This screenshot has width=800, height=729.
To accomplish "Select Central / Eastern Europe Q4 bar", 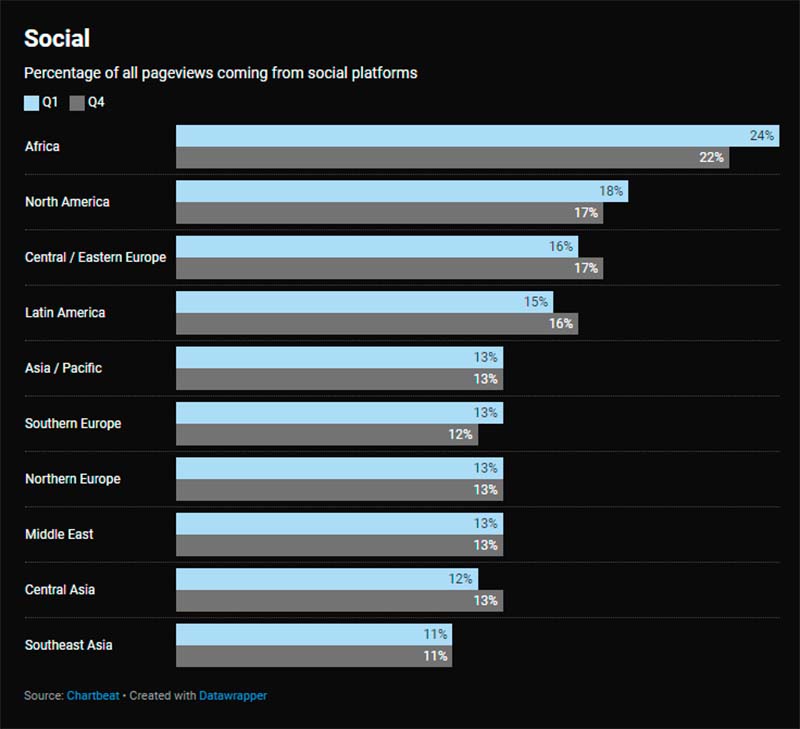I will [x=389, y=268].
